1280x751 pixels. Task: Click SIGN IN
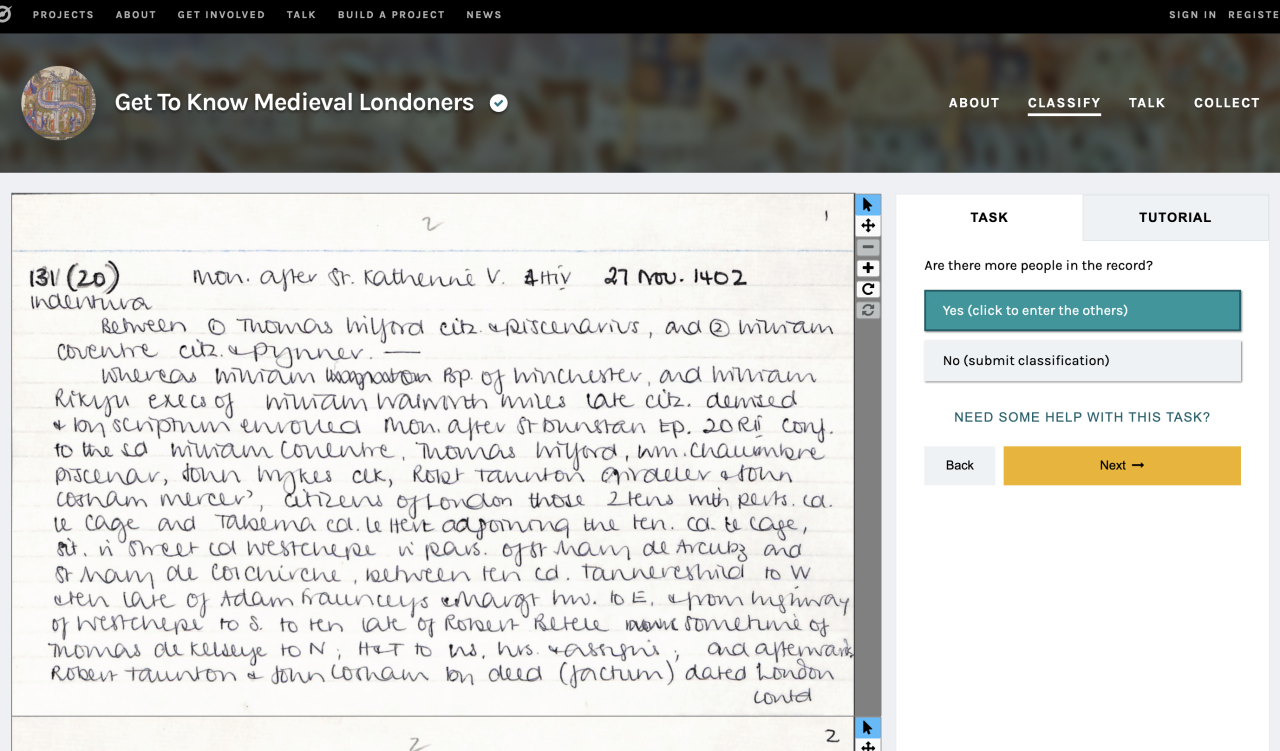[1193, 15]
